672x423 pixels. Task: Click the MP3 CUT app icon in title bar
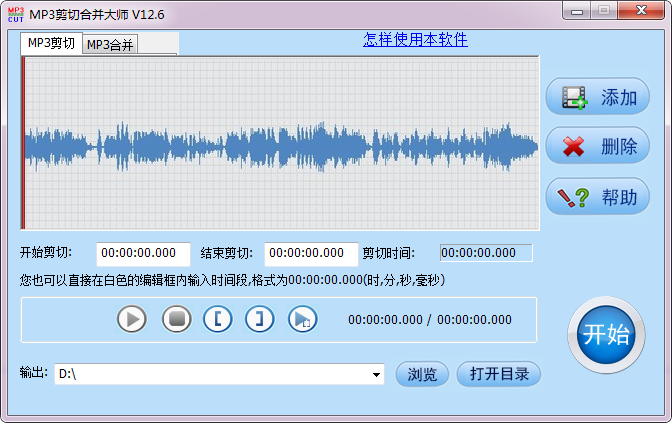(16, 15)
